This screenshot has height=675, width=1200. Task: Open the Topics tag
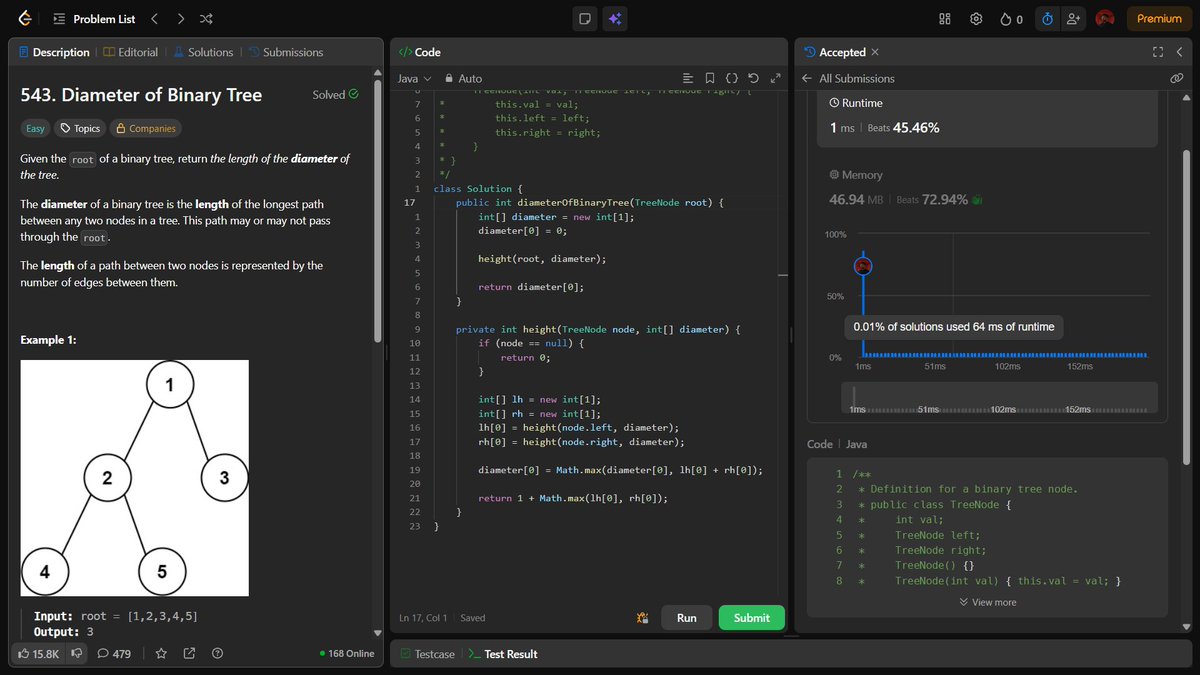coord(79,128)
